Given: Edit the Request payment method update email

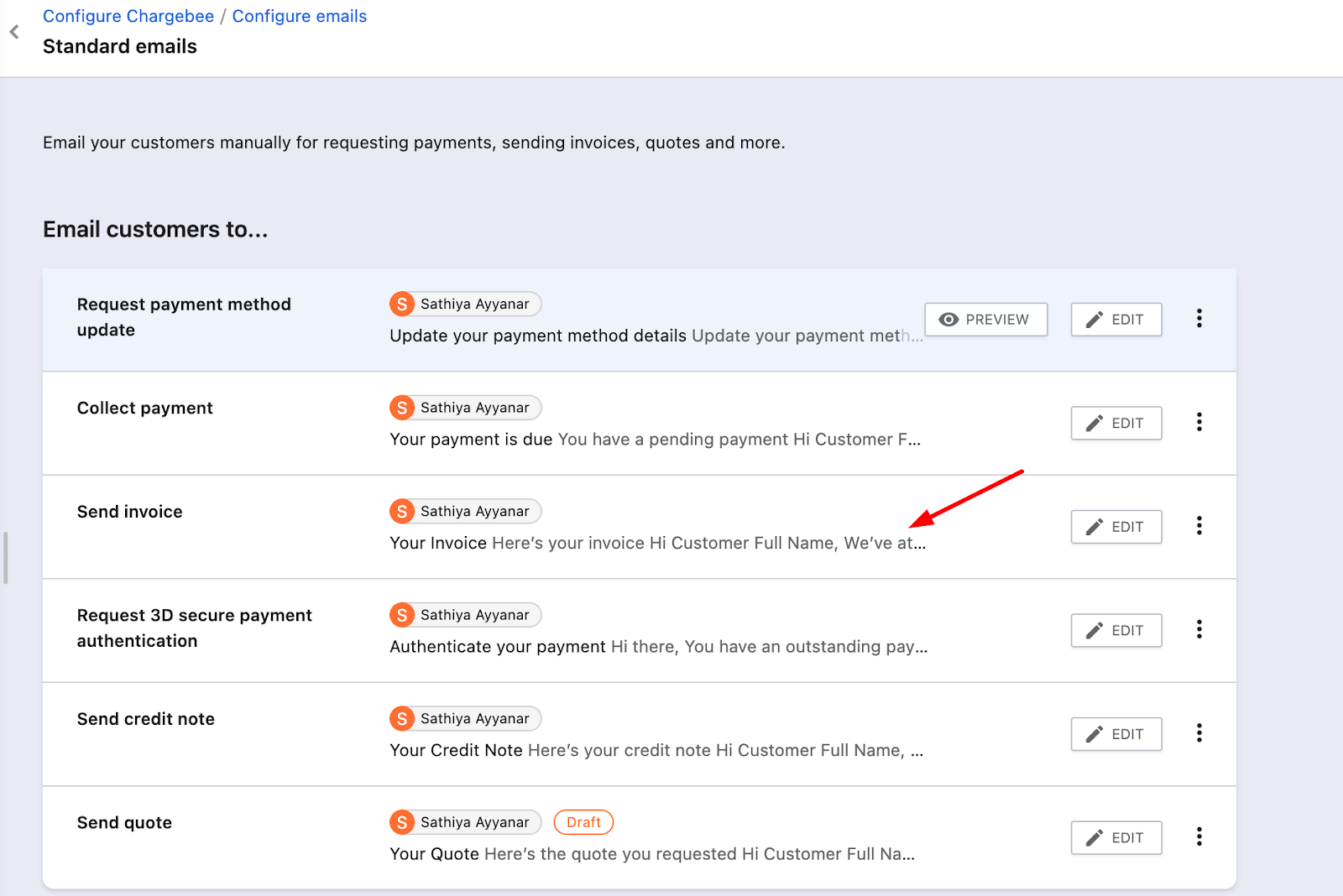Looking at the screenshot, I should coord(1116,320).
